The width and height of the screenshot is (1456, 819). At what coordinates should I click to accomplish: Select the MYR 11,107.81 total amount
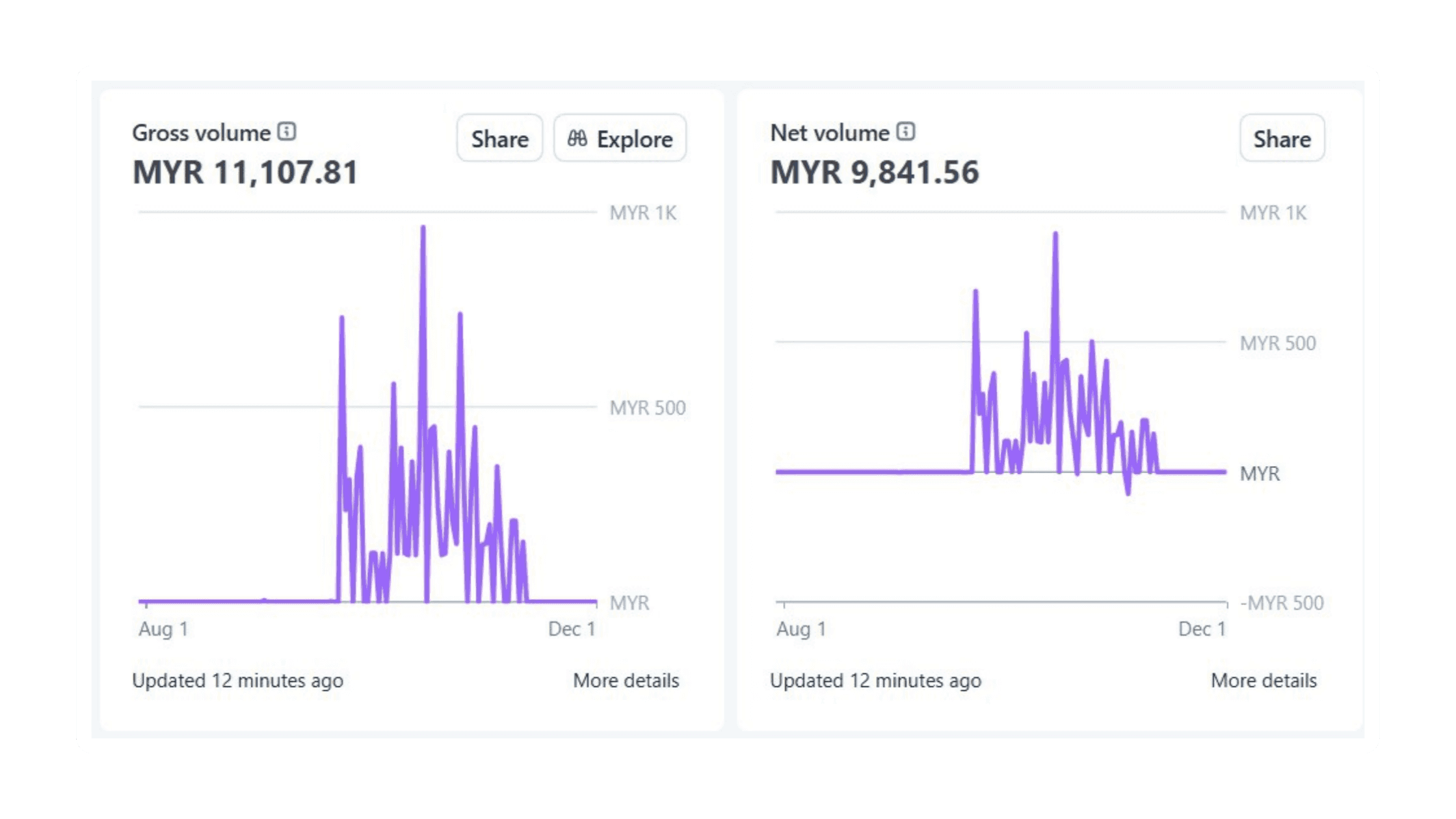pos(245,172)
